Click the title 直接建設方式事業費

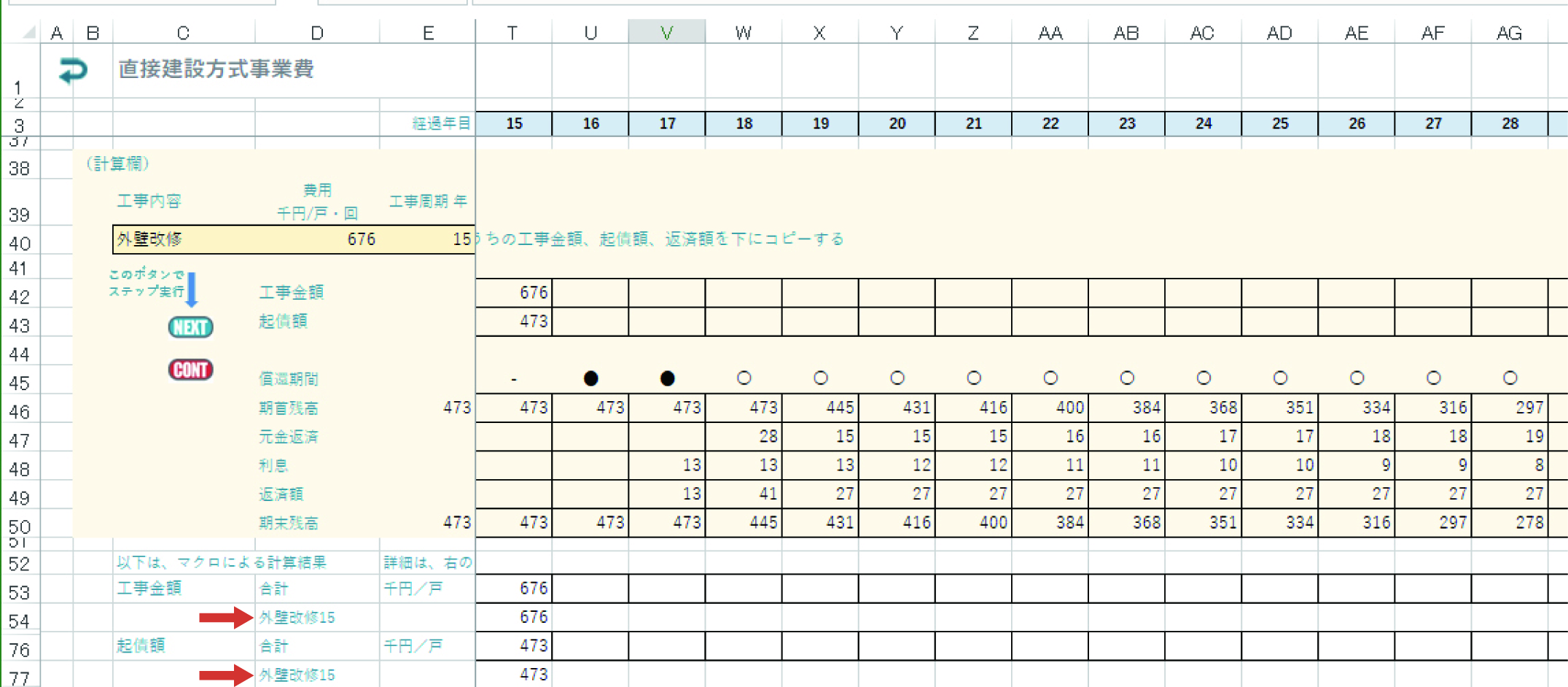point(217,69)
